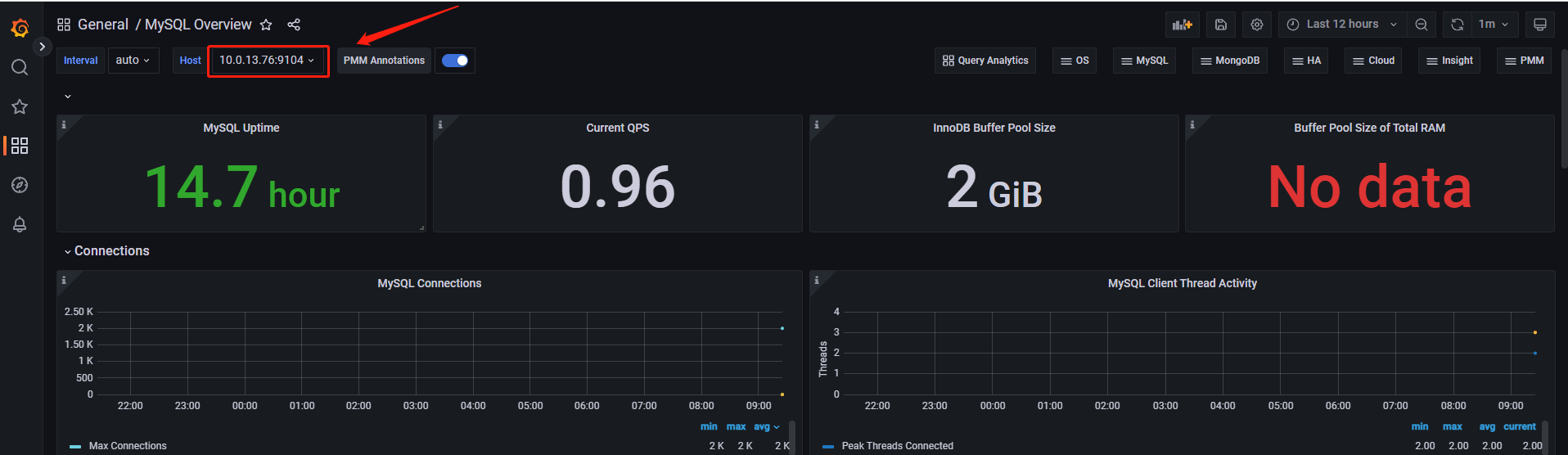The width and height of the screenshot is (1568, 455).
Task: Show info for InnoDB Buffer Pool Size
Action: tap(817, 124)
